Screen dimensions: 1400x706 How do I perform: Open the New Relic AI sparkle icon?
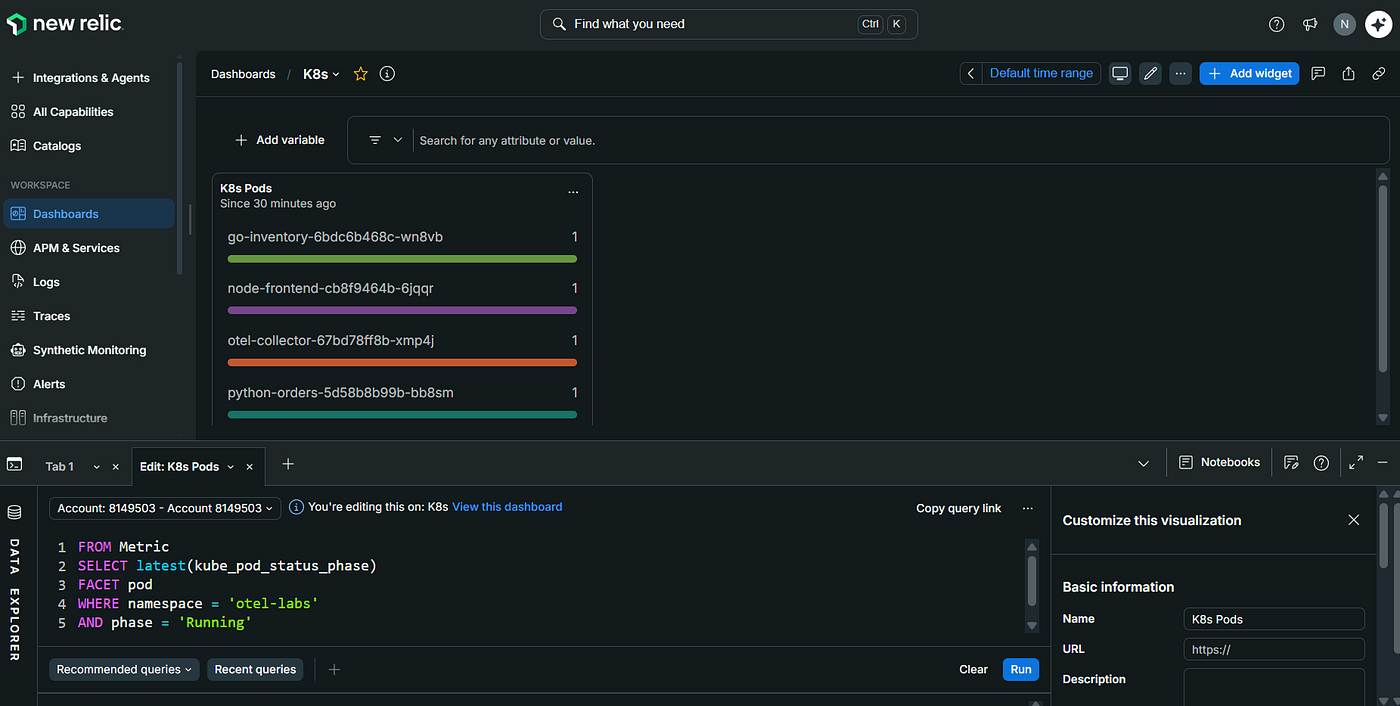pyautogui.click(x=1378, y=24)
